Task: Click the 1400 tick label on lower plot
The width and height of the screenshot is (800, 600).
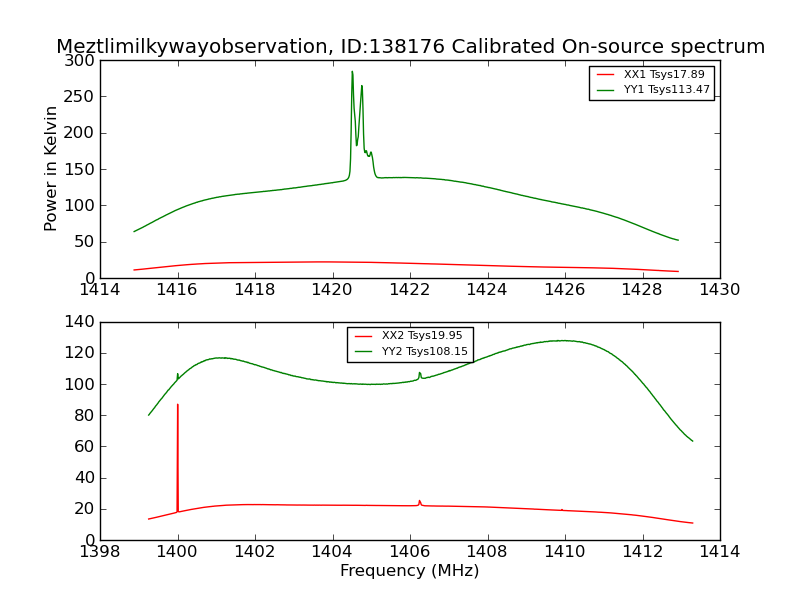Action: point(177,552)
